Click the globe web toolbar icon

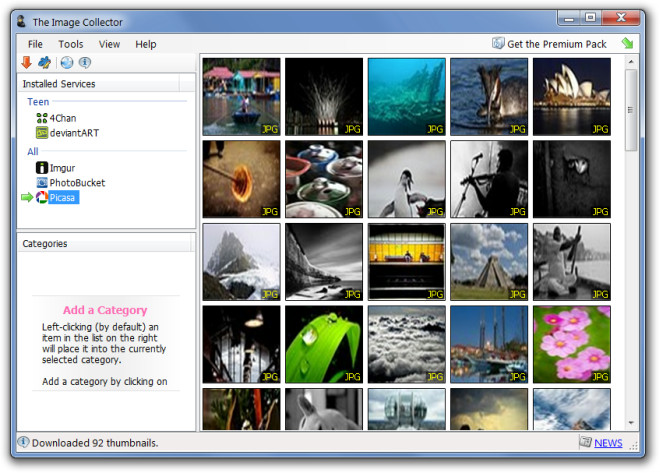point(67,63)
